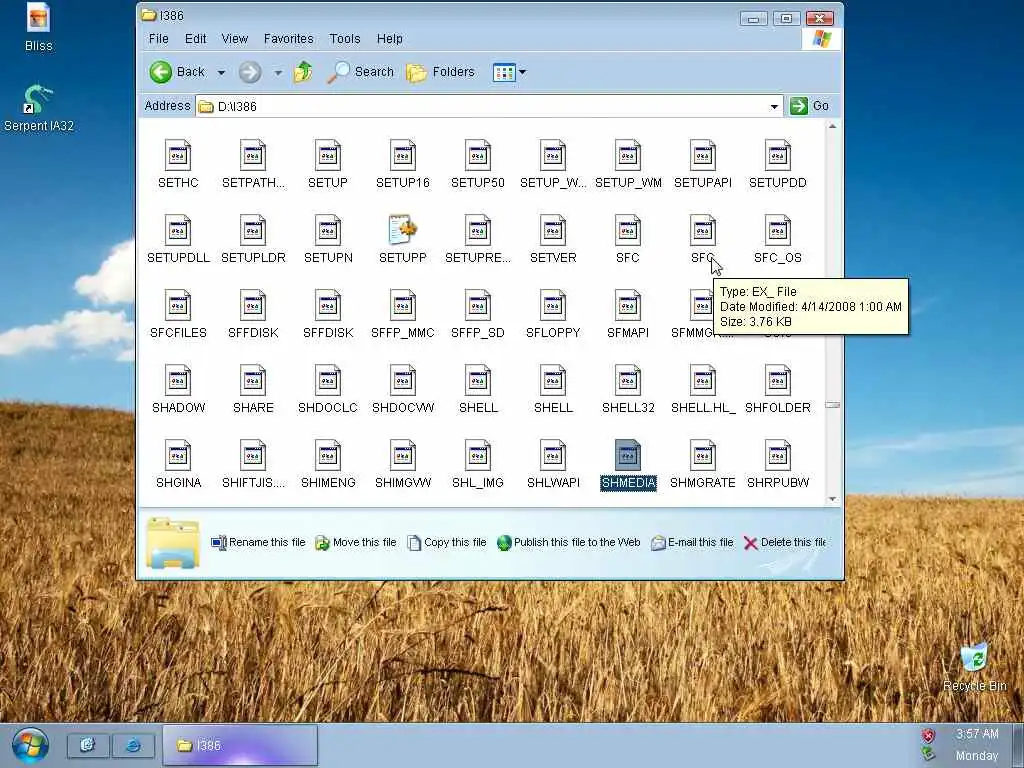Viewport: 1024px width, 768px height.
Task: Click the green Back arrow button
Action: 161,72
